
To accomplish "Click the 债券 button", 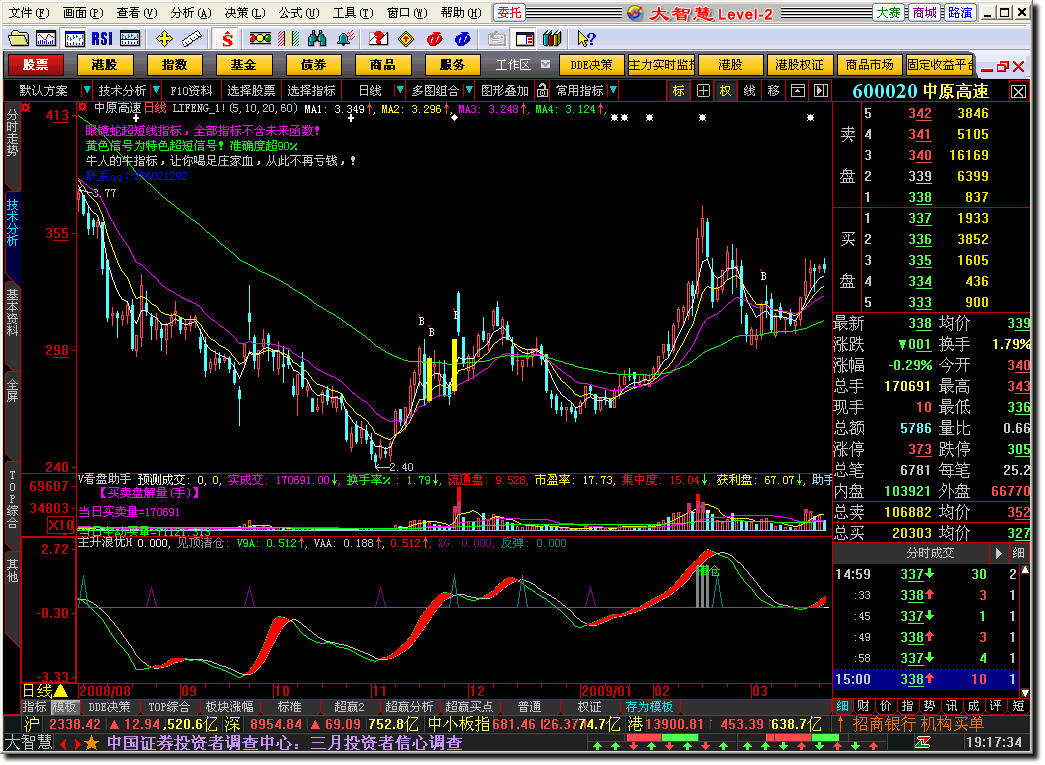I will coord(313,65).
